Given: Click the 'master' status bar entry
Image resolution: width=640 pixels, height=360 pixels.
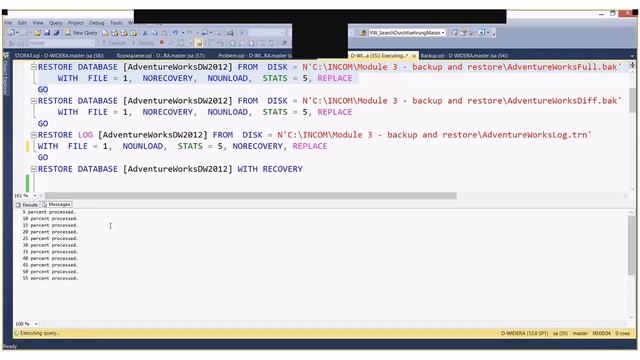Looking at the screenshot, I should coord(580,333).
